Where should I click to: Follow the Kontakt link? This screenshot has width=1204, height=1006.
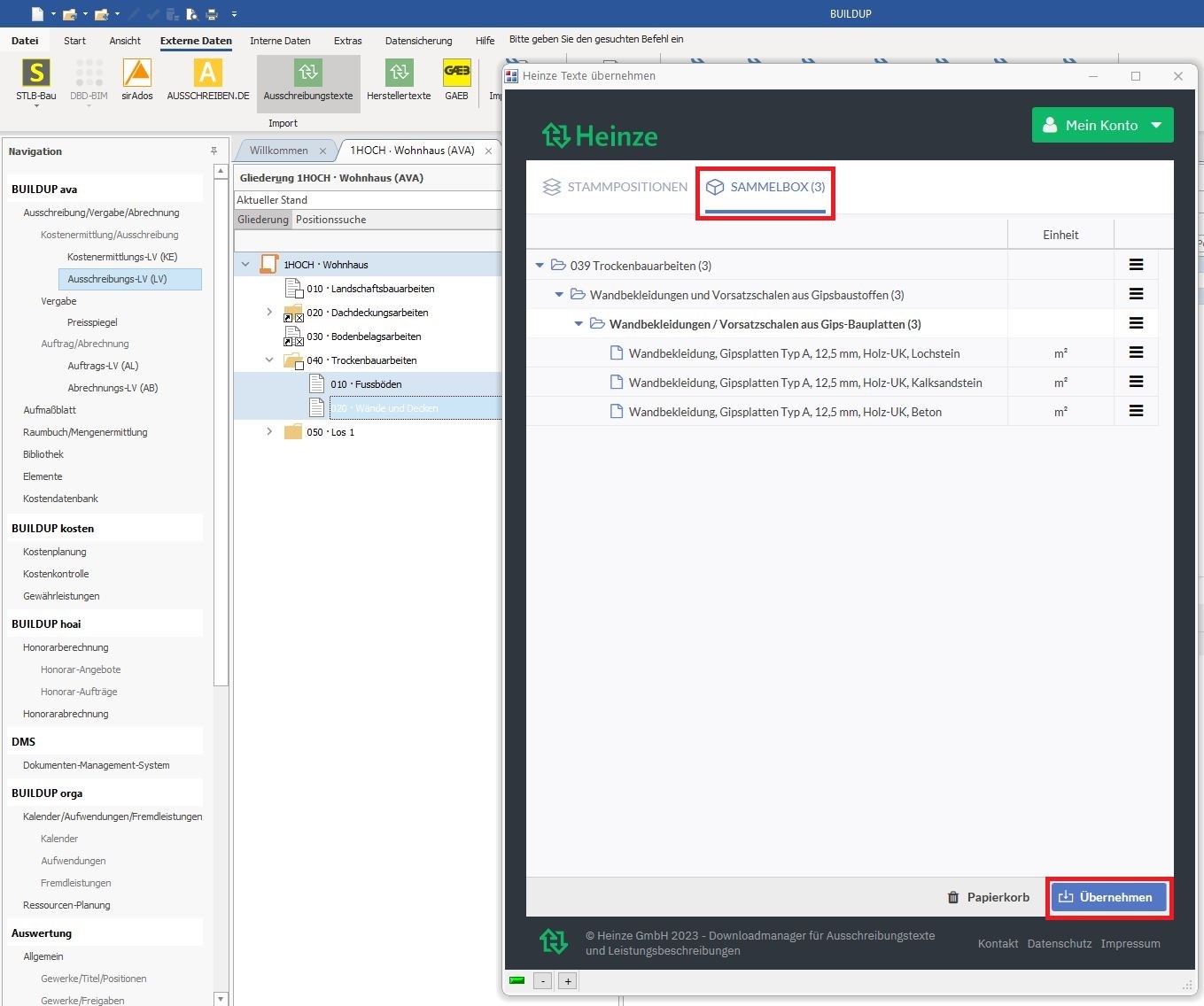(x=998, y=943)
